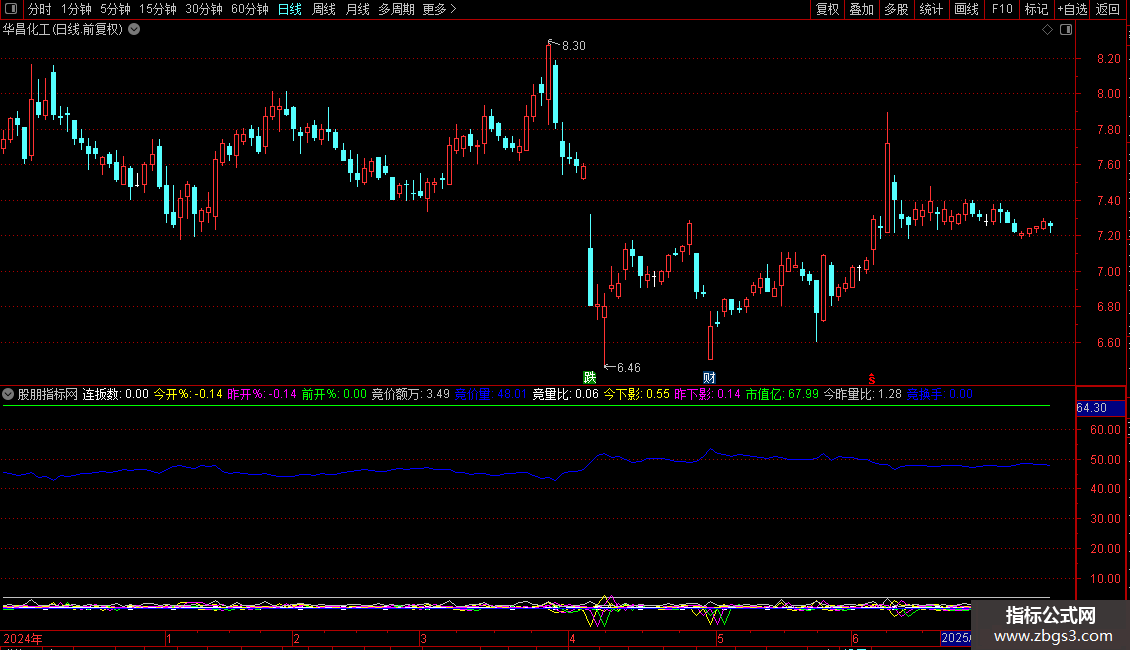
Task: Click the red $ marker on chart
Action: (x=871, y=379)
